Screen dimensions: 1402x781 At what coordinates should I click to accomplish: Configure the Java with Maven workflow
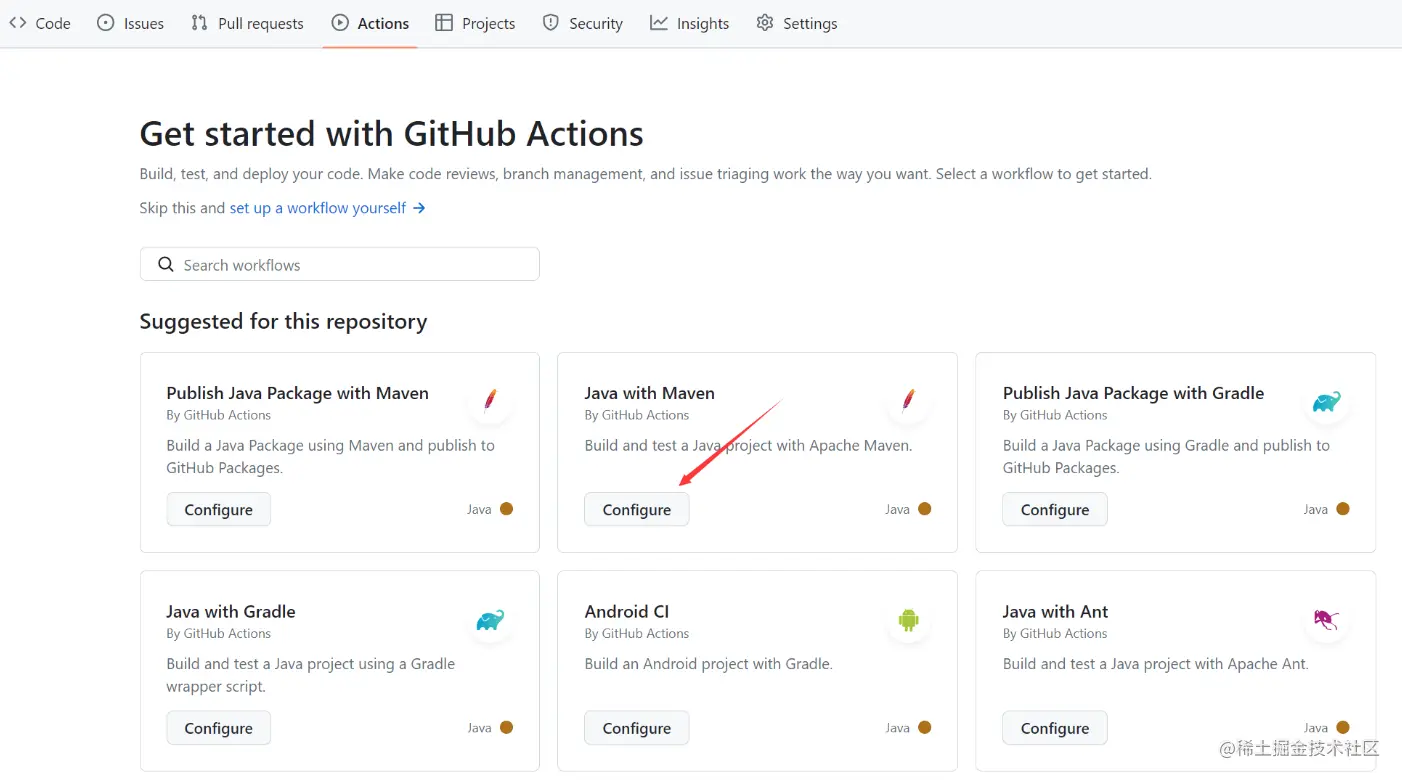pos(636,510)
